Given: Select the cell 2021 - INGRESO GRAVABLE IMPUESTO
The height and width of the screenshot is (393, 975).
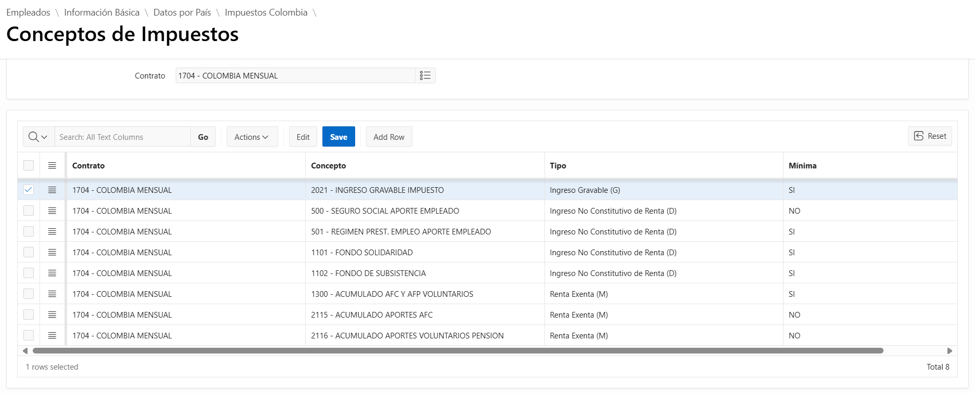Looking at the screenshot, I should coord(425,190).
